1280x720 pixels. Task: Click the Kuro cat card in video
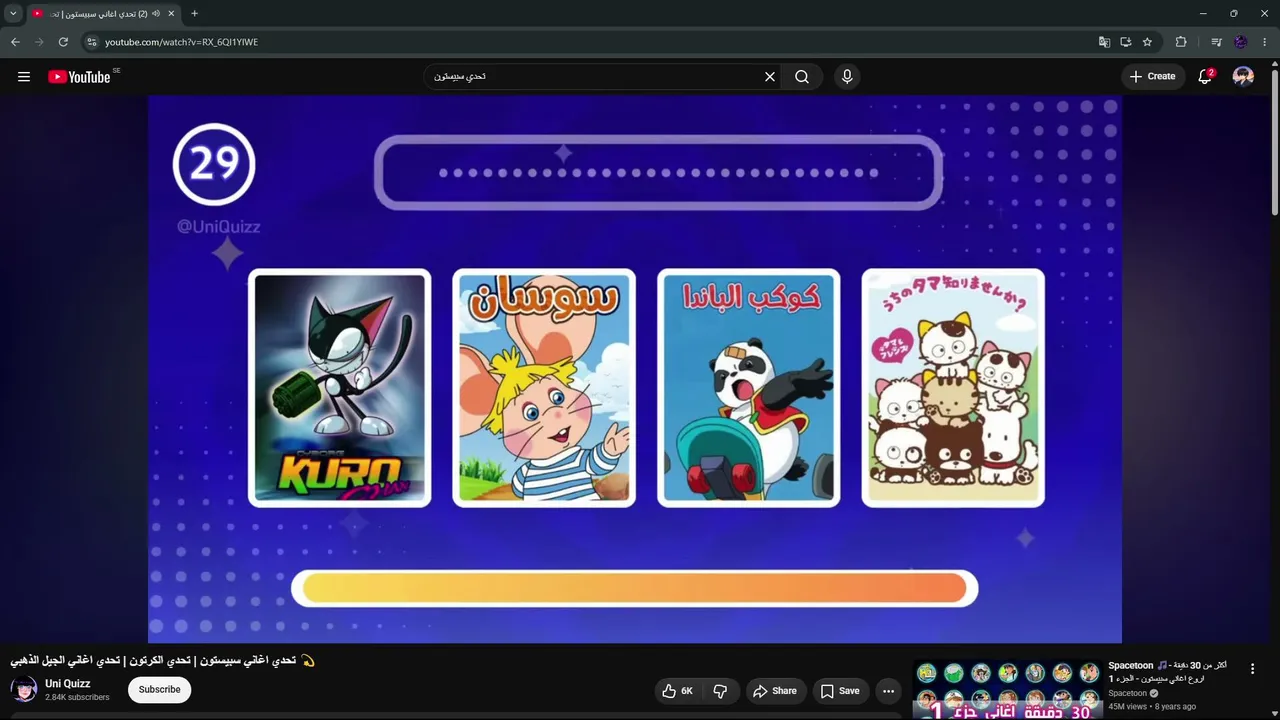[x=340, y=388]
